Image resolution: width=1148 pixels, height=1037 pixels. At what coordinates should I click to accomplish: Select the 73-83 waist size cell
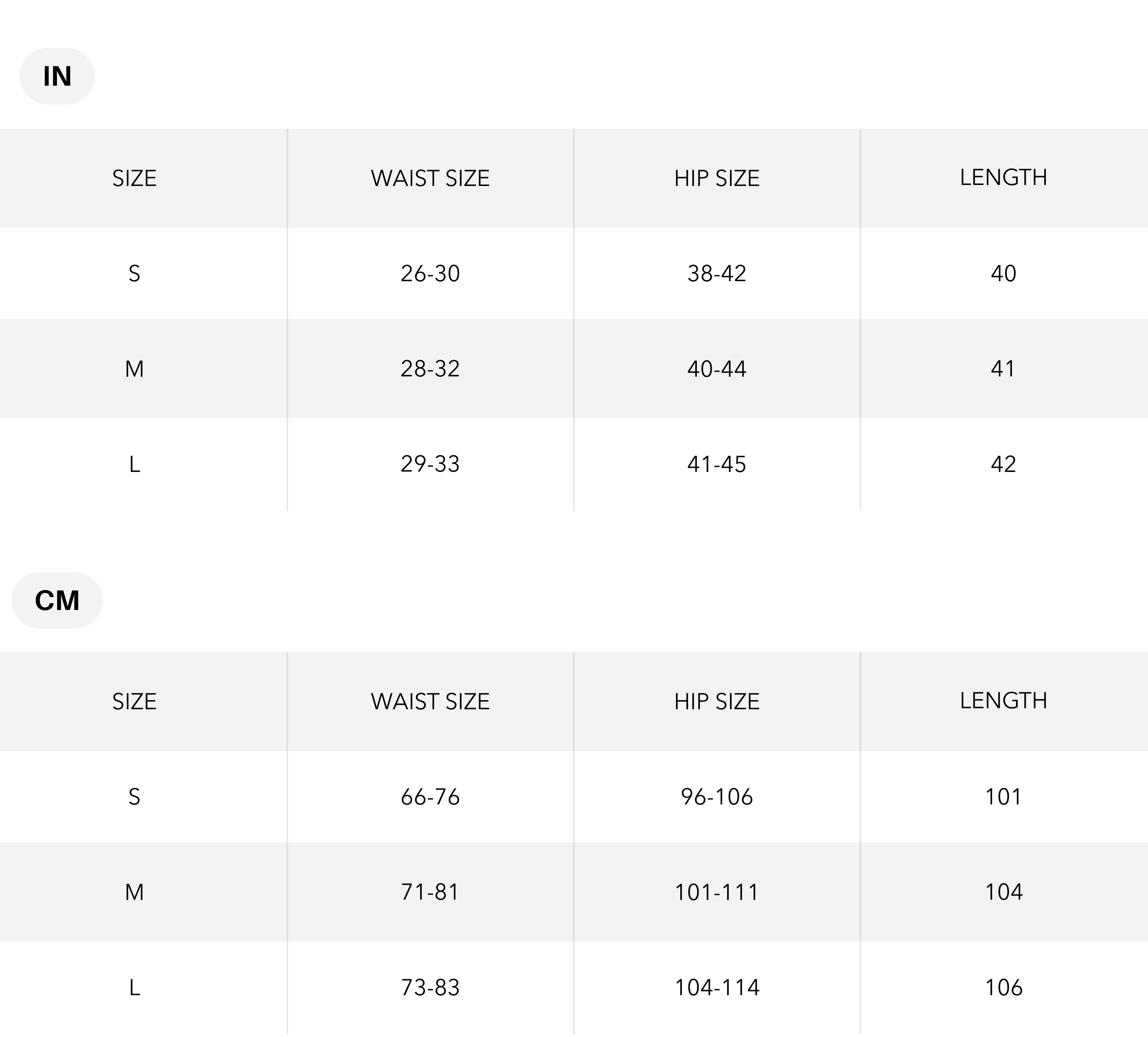coord(430,987)
